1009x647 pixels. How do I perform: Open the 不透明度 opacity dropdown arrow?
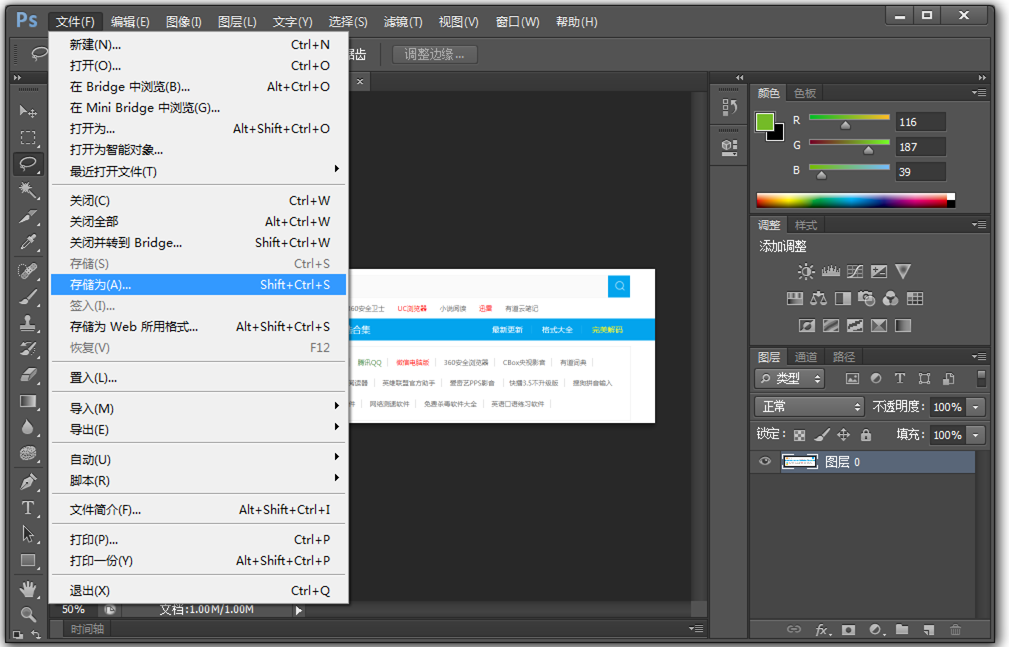[975, 407]
